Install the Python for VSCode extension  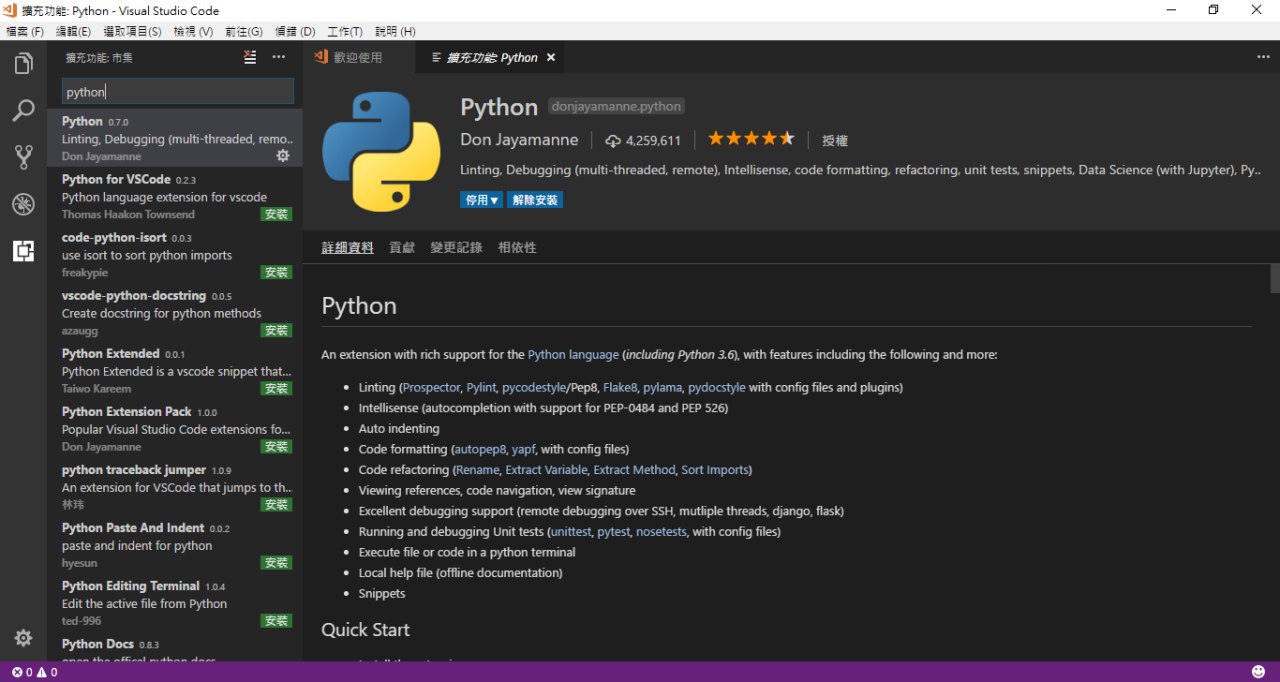(x=276, y=214)
